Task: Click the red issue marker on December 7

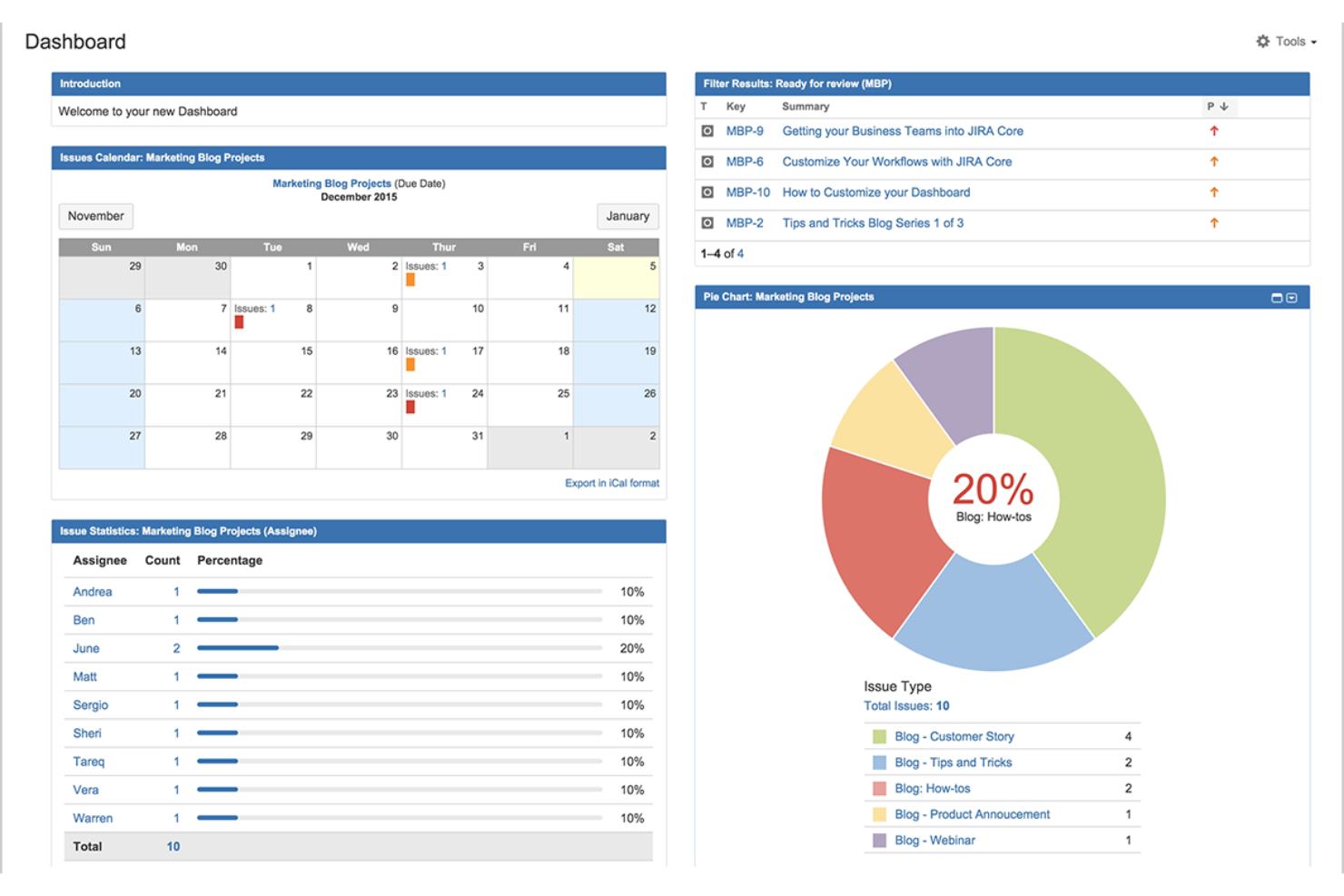Action: tap(239, 322)
